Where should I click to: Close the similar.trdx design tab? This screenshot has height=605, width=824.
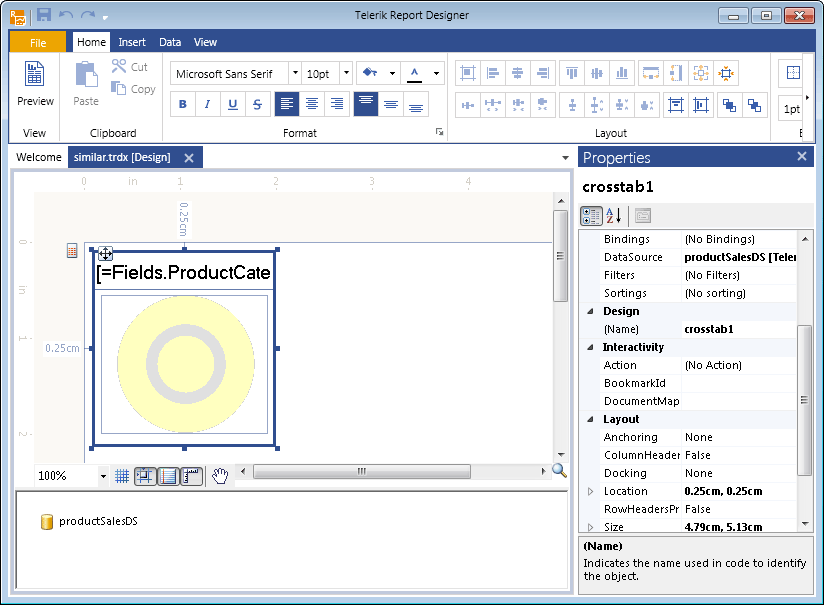tap(189, 158)
